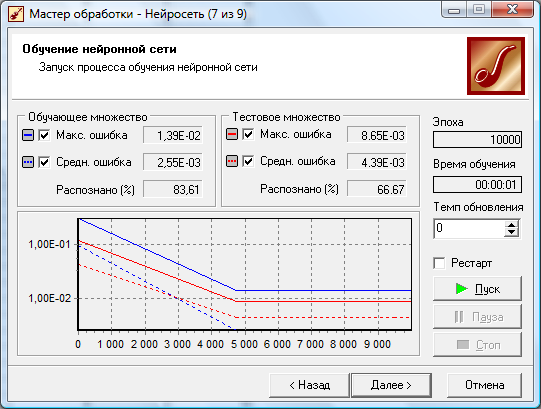Screen dimensions: 541x409
Task: Toggle test set Средн. ошибка checkbox
Action: pyautogui.click(x=248, y=161)
